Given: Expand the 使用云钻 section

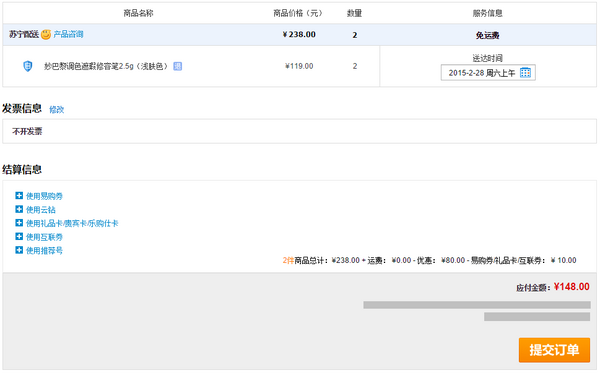Looking at the screenshot, I should (41, 210).
